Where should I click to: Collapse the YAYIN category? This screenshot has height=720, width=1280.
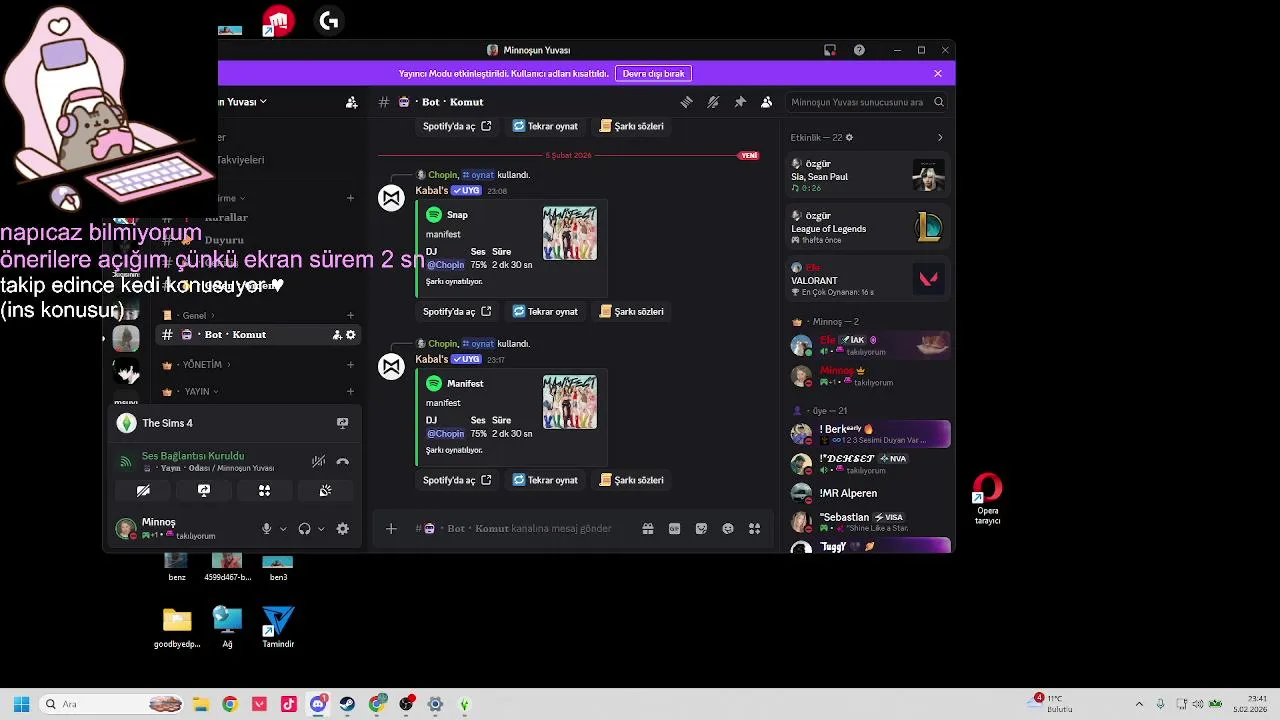190,392
